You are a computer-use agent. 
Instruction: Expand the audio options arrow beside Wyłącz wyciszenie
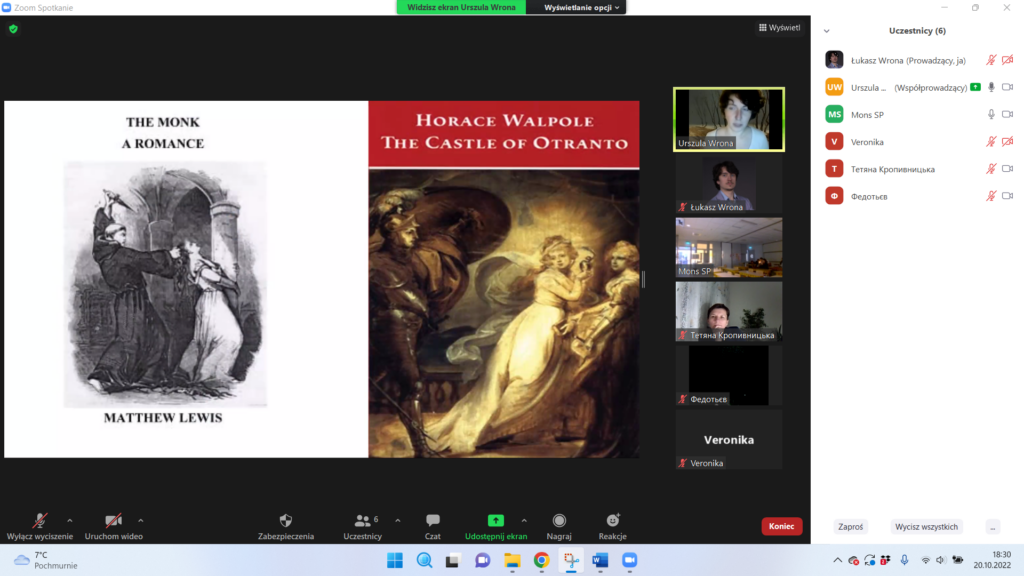tap(69, 520)
